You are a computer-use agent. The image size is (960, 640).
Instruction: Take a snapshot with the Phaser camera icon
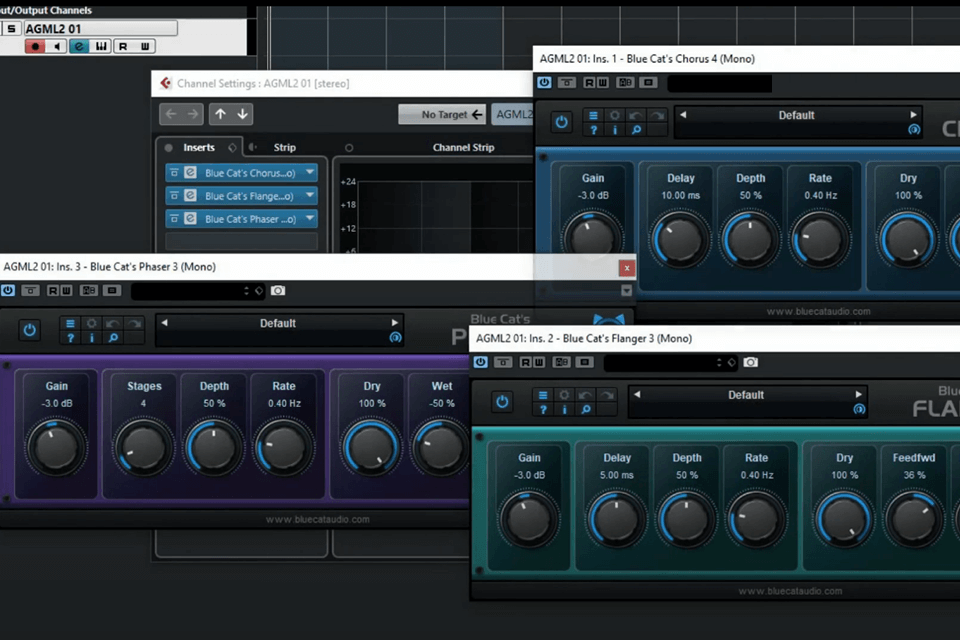278,291
